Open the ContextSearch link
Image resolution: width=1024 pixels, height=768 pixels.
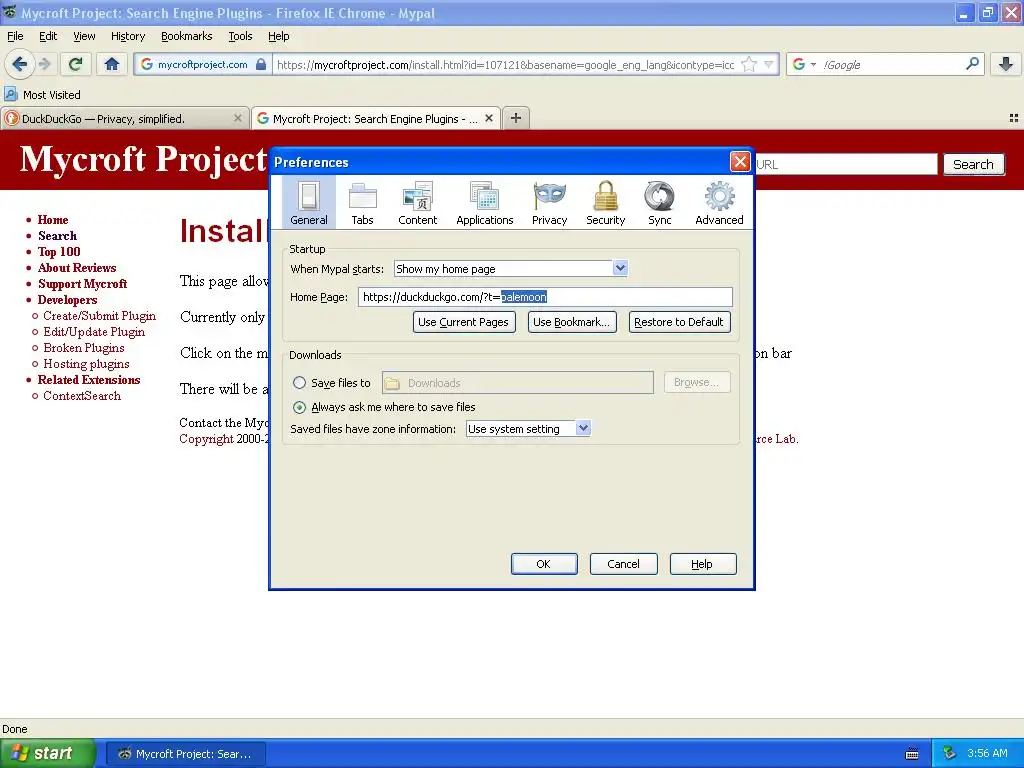82,396
